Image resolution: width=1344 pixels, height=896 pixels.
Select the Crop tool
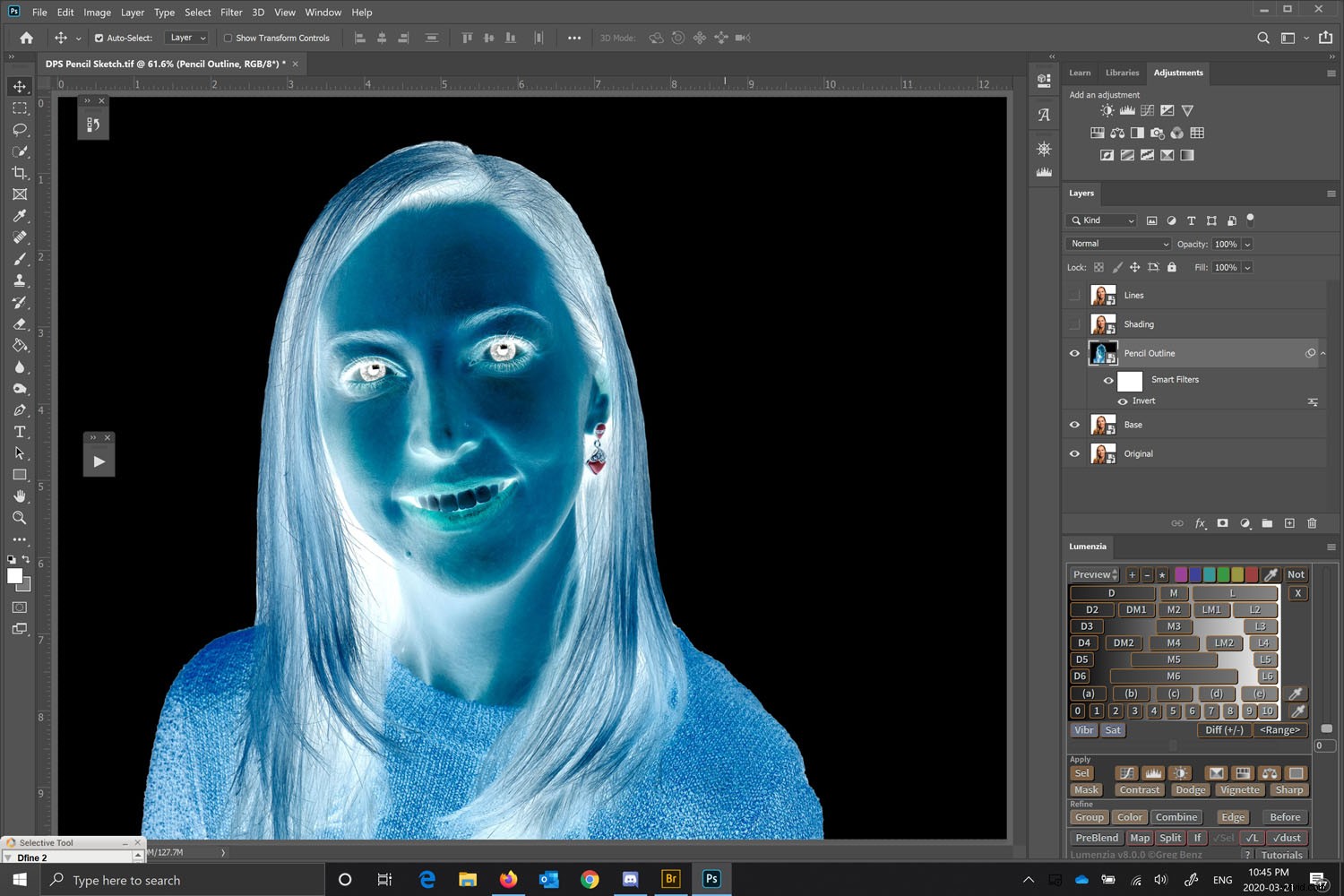(19, 173)
